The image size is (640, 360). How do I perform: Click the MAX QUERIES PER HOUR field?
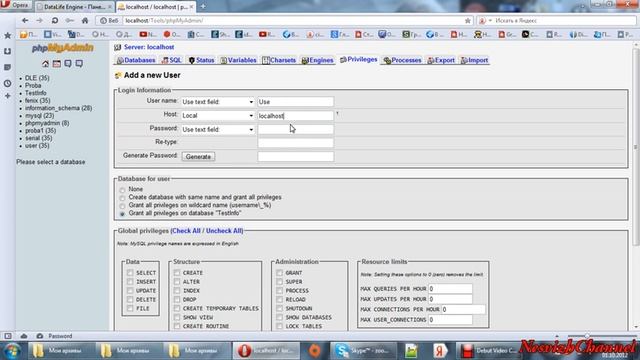click(x=450, y=289)
